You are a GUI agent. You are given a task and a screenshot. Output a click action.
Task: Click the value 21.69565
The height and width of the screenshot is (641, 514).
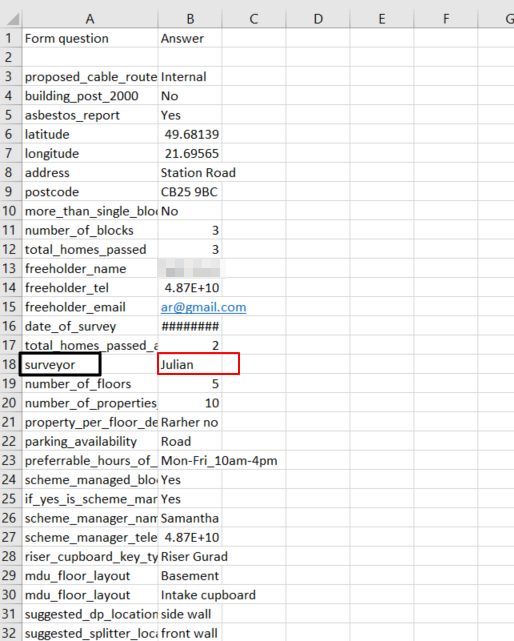click(x=190, y=153)
